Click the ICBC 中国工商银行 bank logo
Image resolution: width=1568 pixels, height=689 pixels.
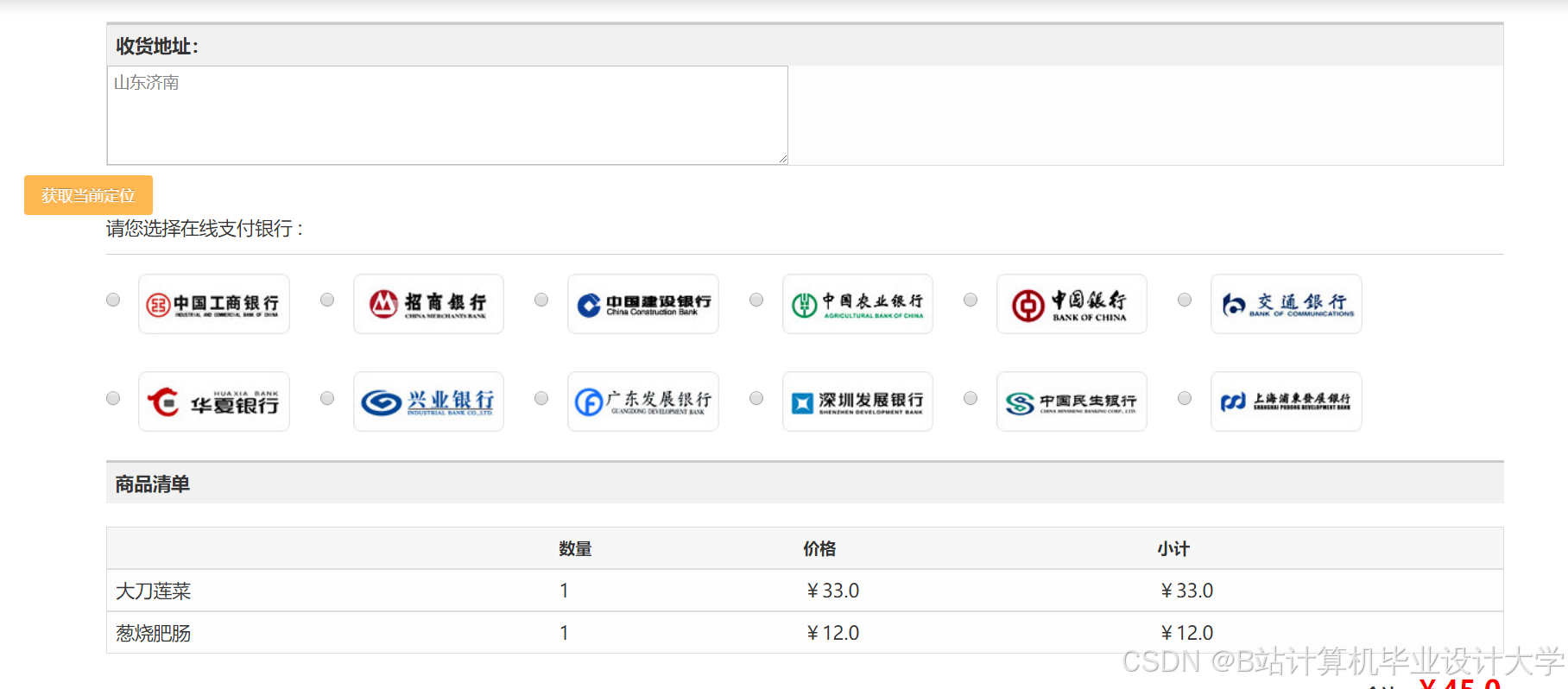tap(214, 304)
